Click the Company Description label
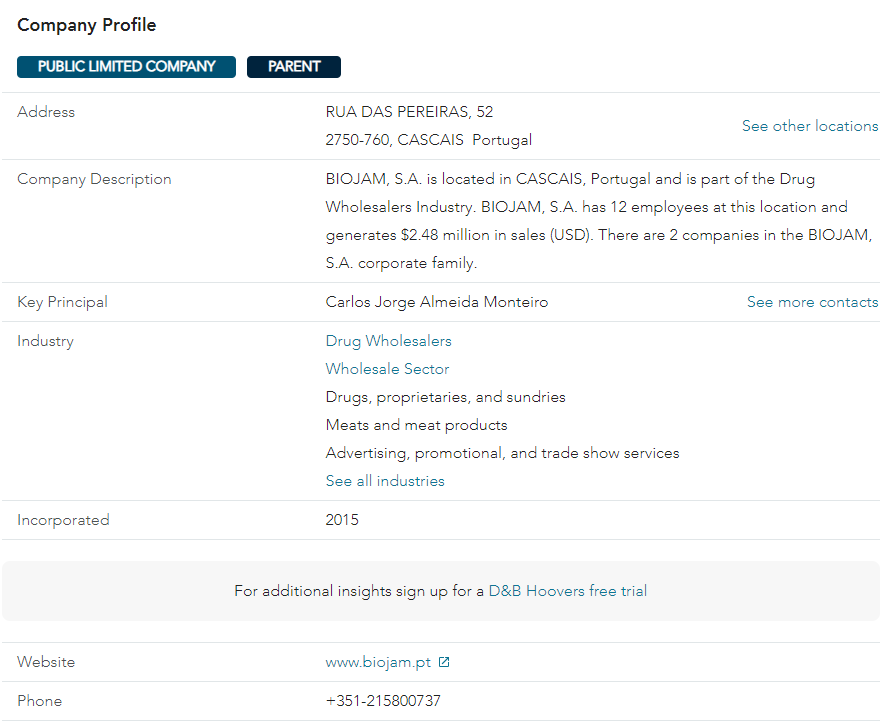 (94, 179)
